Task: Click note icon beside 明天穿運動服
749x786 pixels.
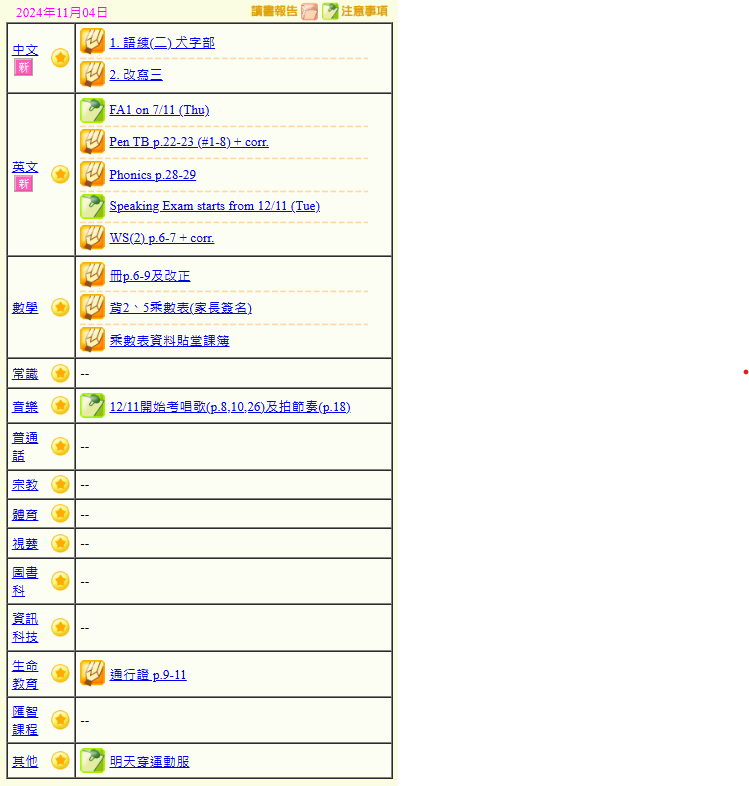Action: (x=92, y=760)
